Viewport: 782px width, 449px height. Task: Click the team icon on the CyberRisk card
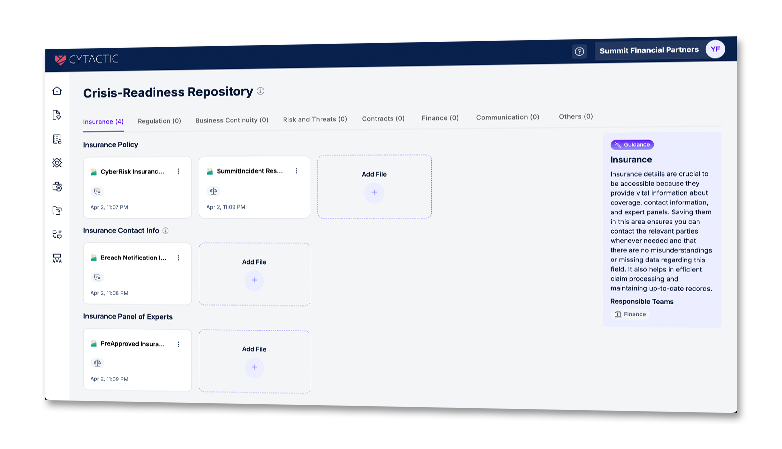97,191
